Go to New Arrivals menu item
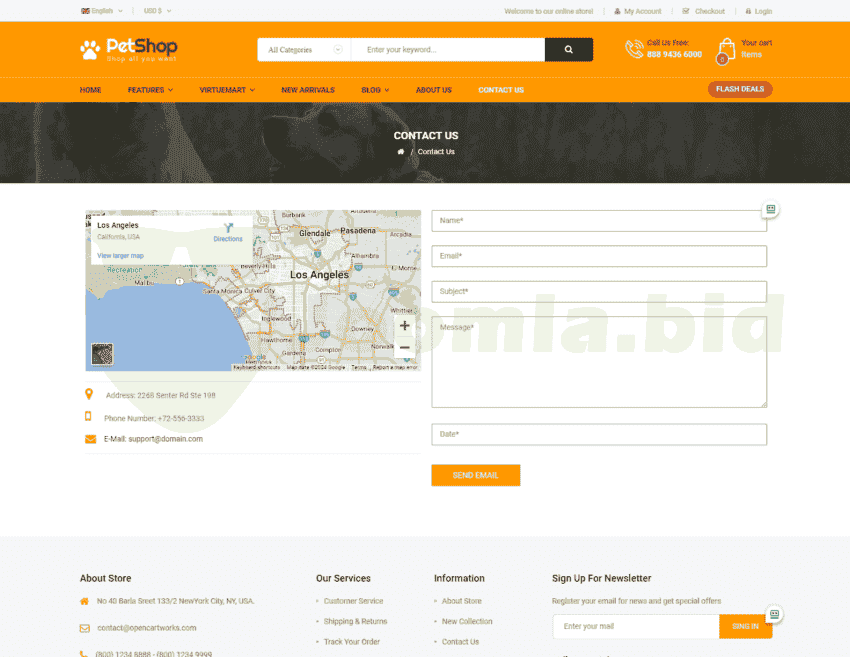This screenshot has height=657, width=850. click(308, 90)
